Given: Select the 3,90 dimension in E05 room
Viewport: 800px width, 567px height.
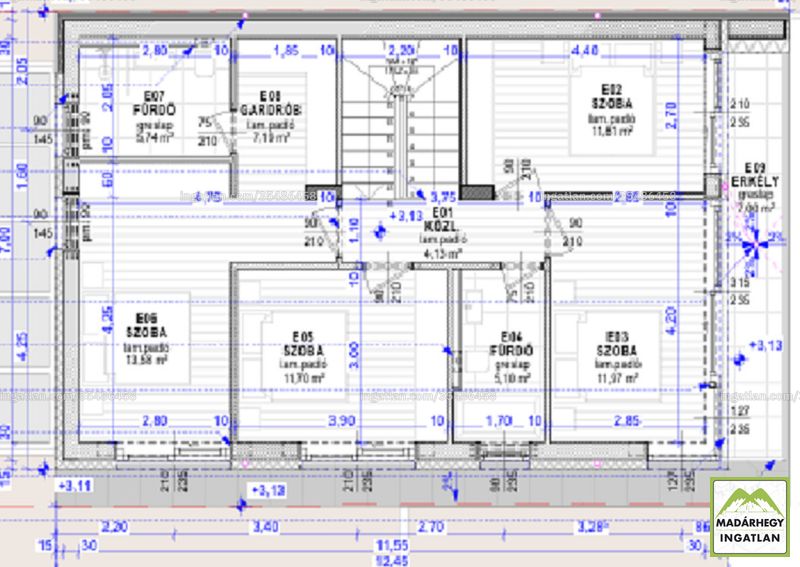Looking at the screenshot, I should 341,421.
